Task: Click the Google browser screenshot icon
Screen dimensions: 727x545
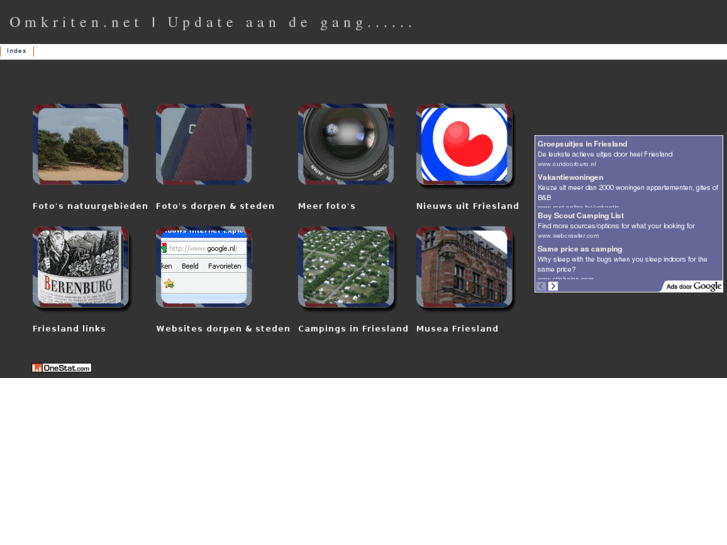Action: (203, 267)
